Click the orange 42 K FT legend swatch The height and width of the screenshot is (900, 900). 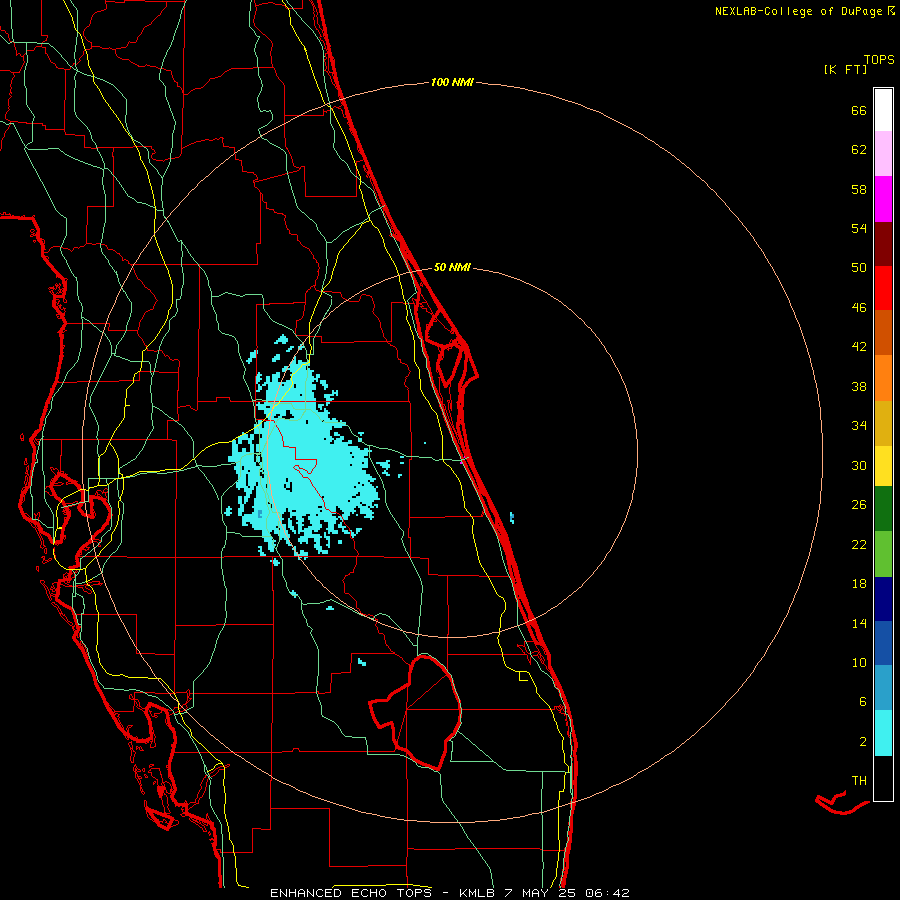(x=883, y=378)
